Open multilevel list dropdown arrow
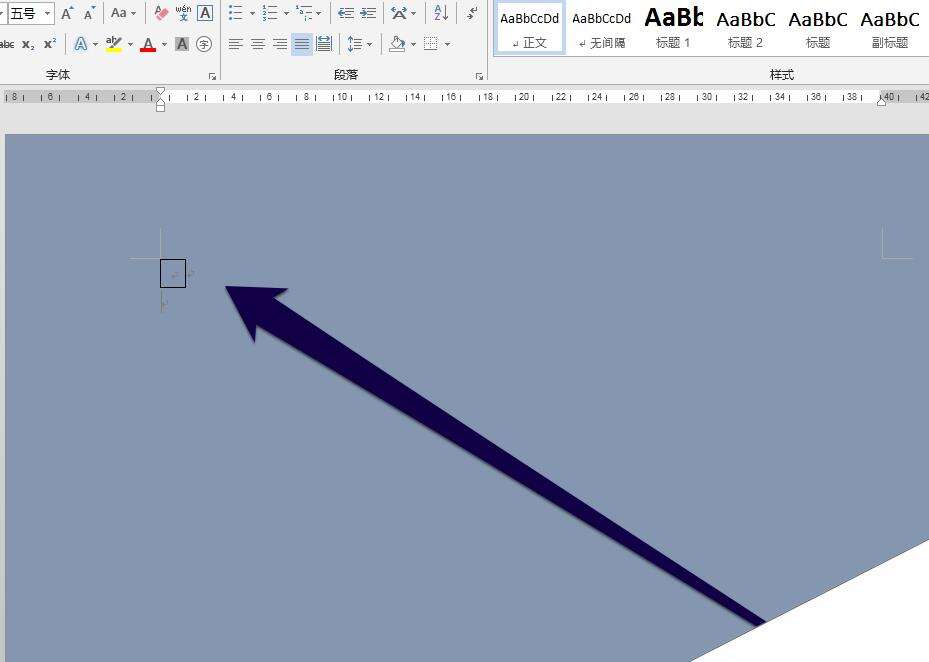Screen dimensions: 929x662 click(319, 13)
